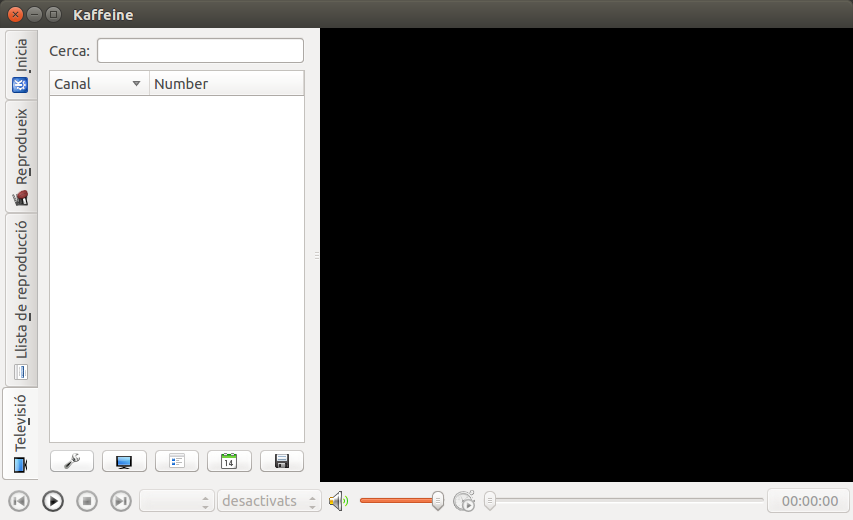Stop playback with the stop button
853x520 pixels.
87,501
